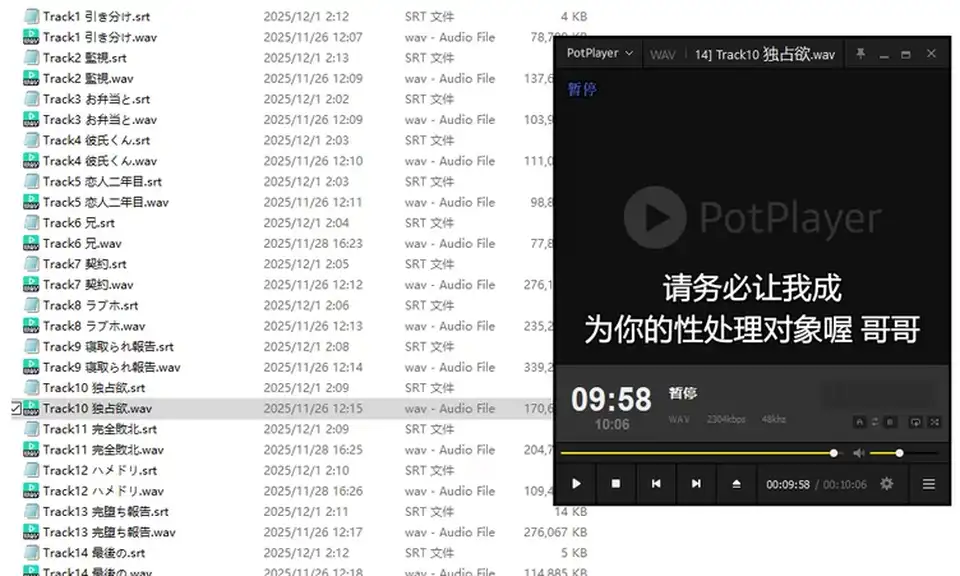The width and height of the screenshot is (960, 576).
Task: Select file Track2 監視.wav
Action: pos(88,78)
